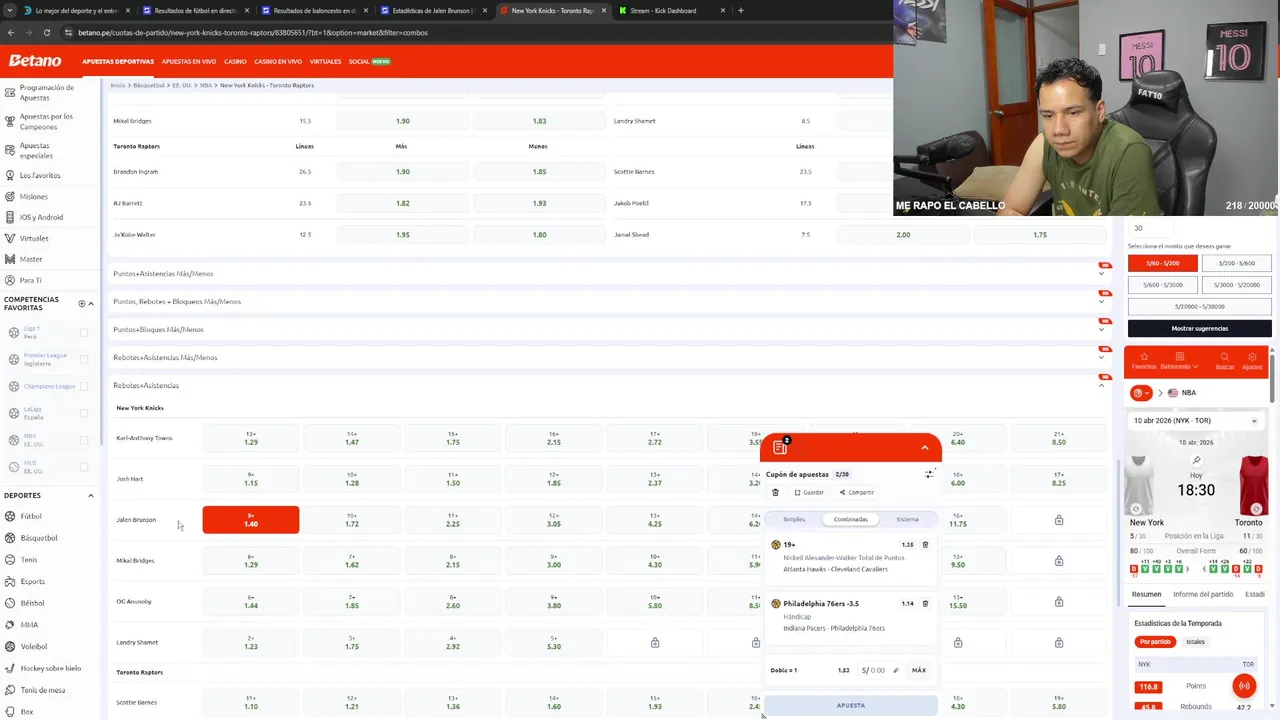Open the Fútbol sport icon in sidebar
1280x720 pixels.
tap(10, 516)
